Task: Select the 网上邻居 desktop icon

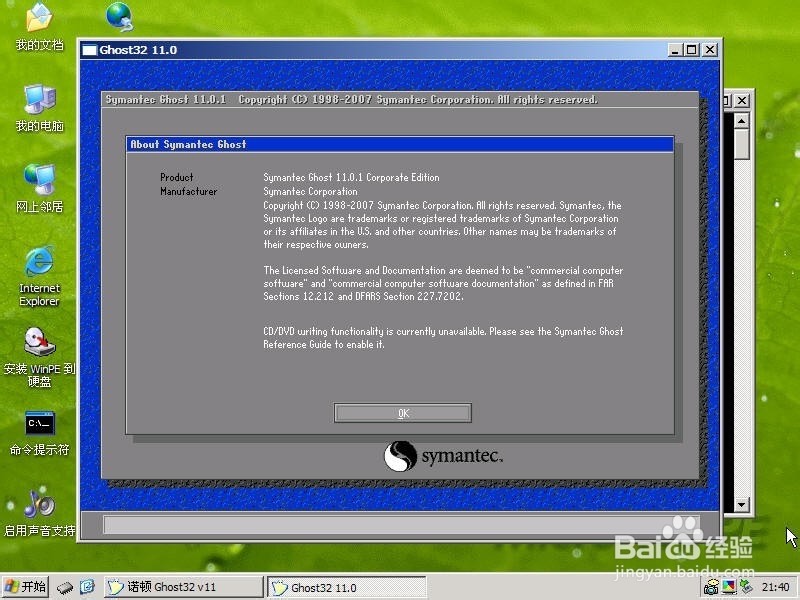Action: click(39, 188)
